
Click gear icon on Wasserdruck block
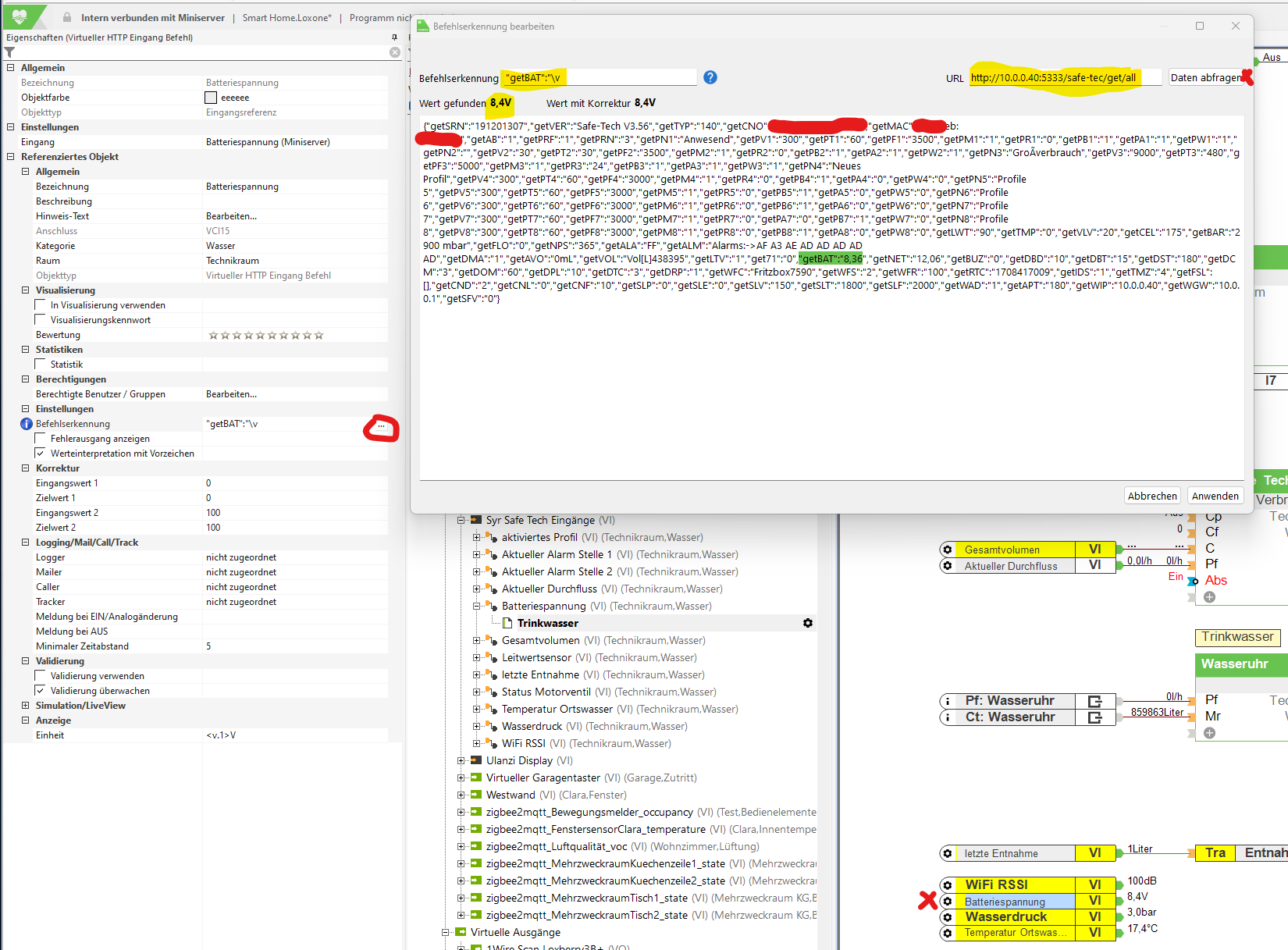pyautogui.click(x=948, y=917)
